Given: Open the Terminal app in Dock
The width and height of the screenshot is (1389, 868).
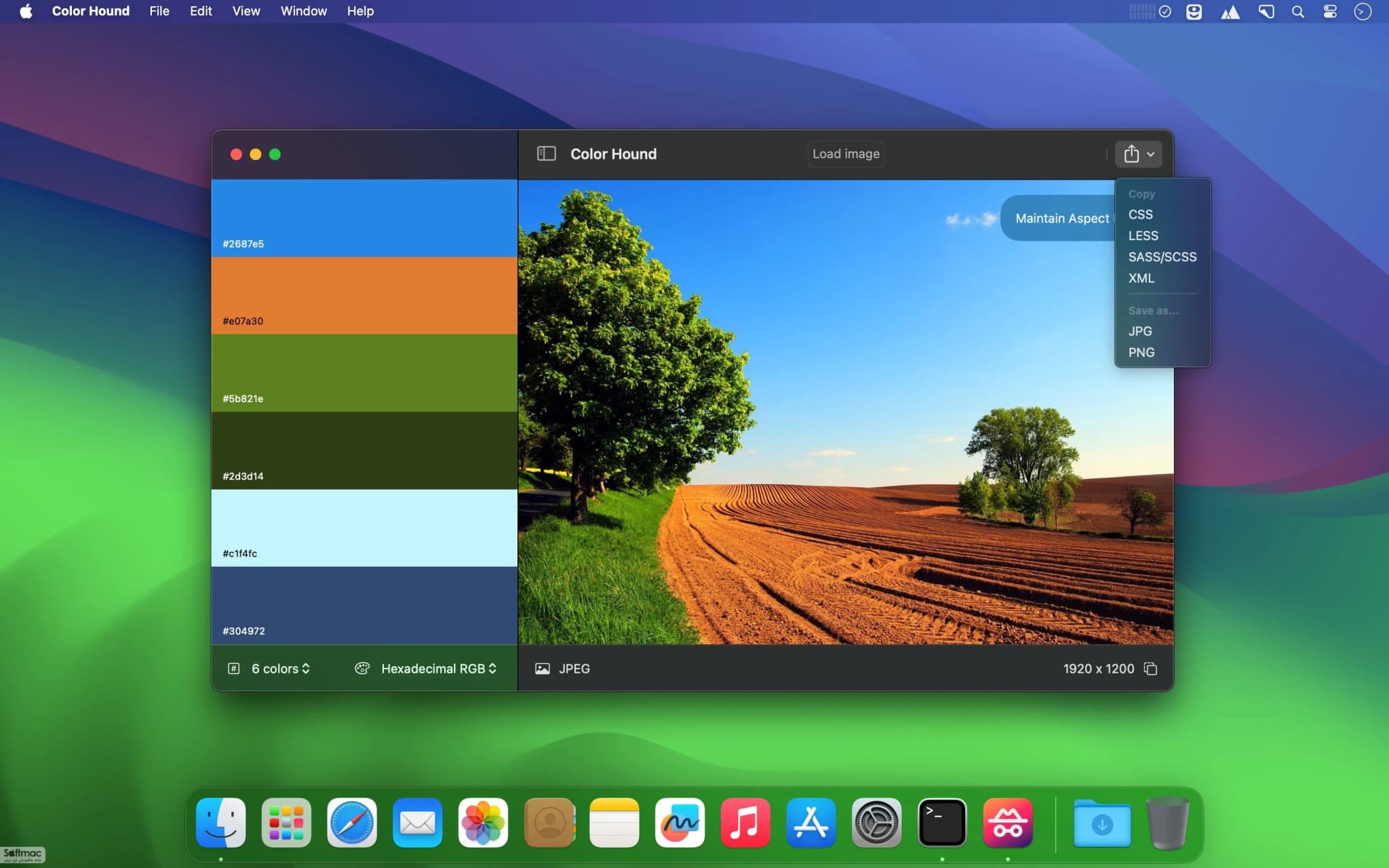Looking at the screenshot, I should coord(942,823).
